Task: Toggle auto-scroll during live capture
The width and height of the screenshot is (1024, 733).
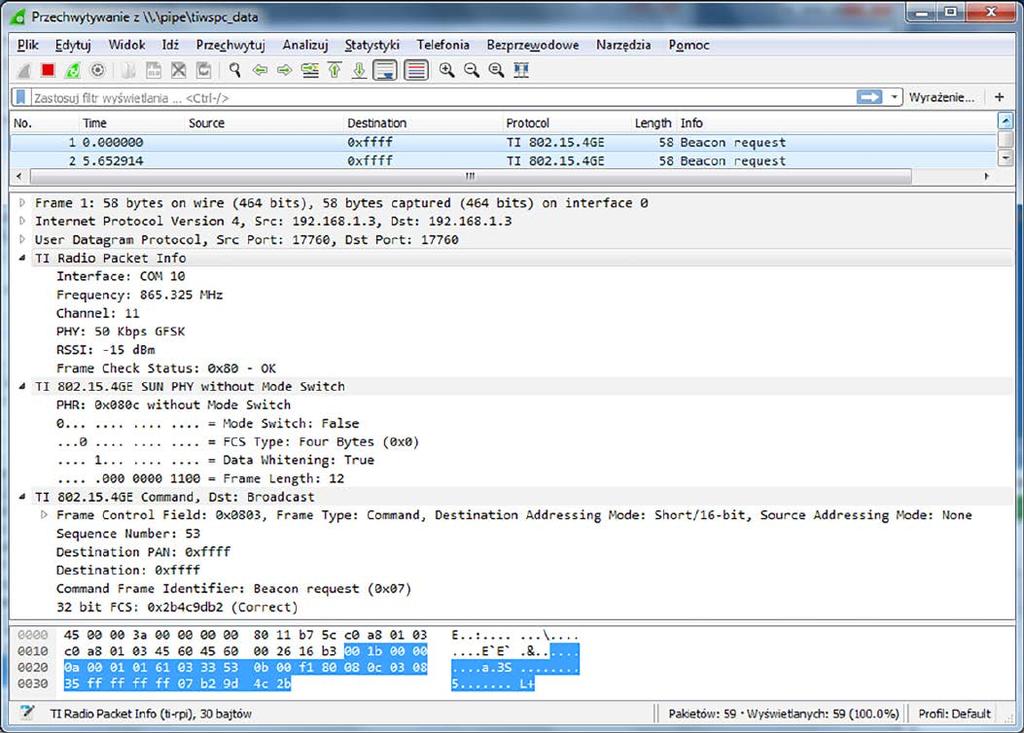Action: 385,70
